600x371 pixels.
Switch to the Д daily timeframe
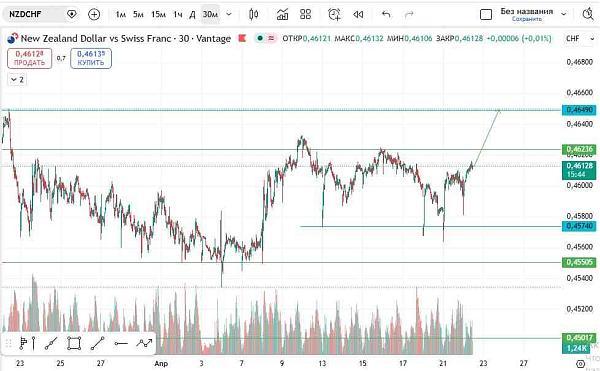pyautogui.click(x=192, y=15)
